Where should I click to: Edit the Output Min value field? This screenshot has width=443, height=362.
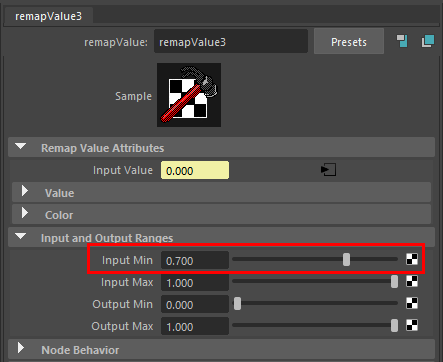pyautogui.click(x=195, y=304)
